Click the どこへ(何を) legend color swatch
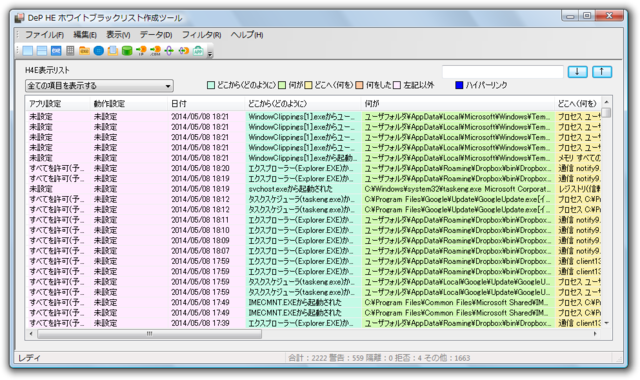 point(309,85)
